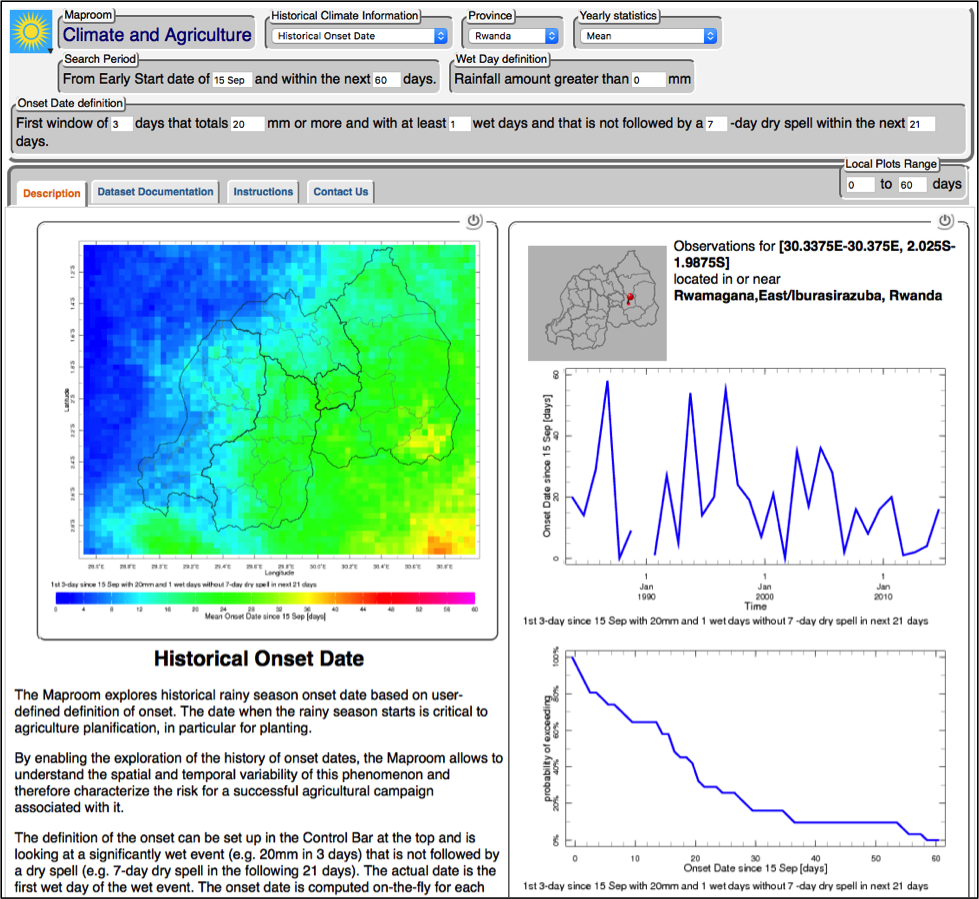979x899 pixels.
Task: Click the Local Plots Range minimum field
Action: click(x=859, y=185)
